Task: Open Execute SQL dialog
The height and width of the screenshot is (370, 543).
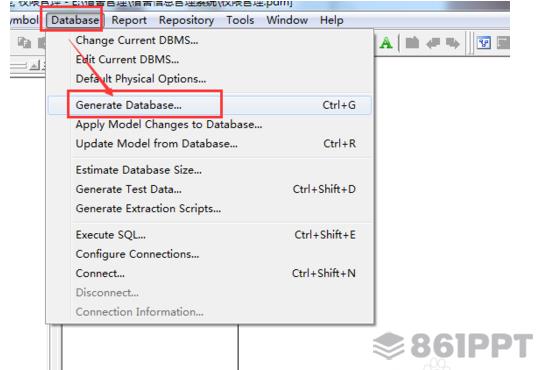Action: 210,235
